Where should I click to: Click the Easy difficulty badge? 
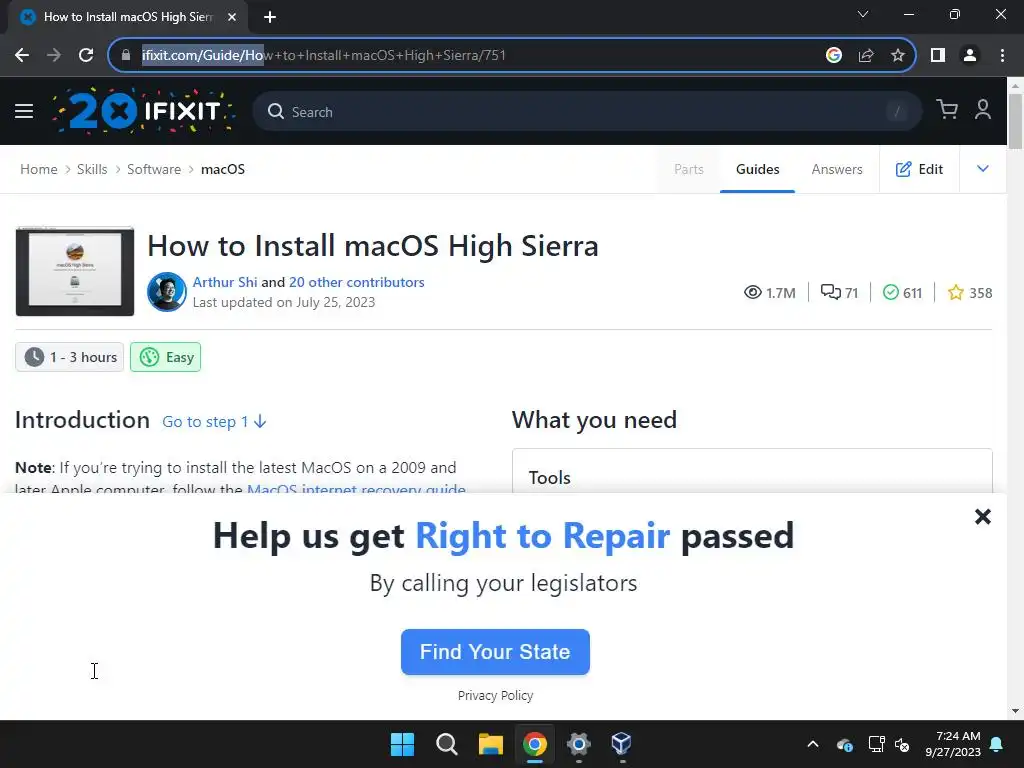[x=166, y=357]
